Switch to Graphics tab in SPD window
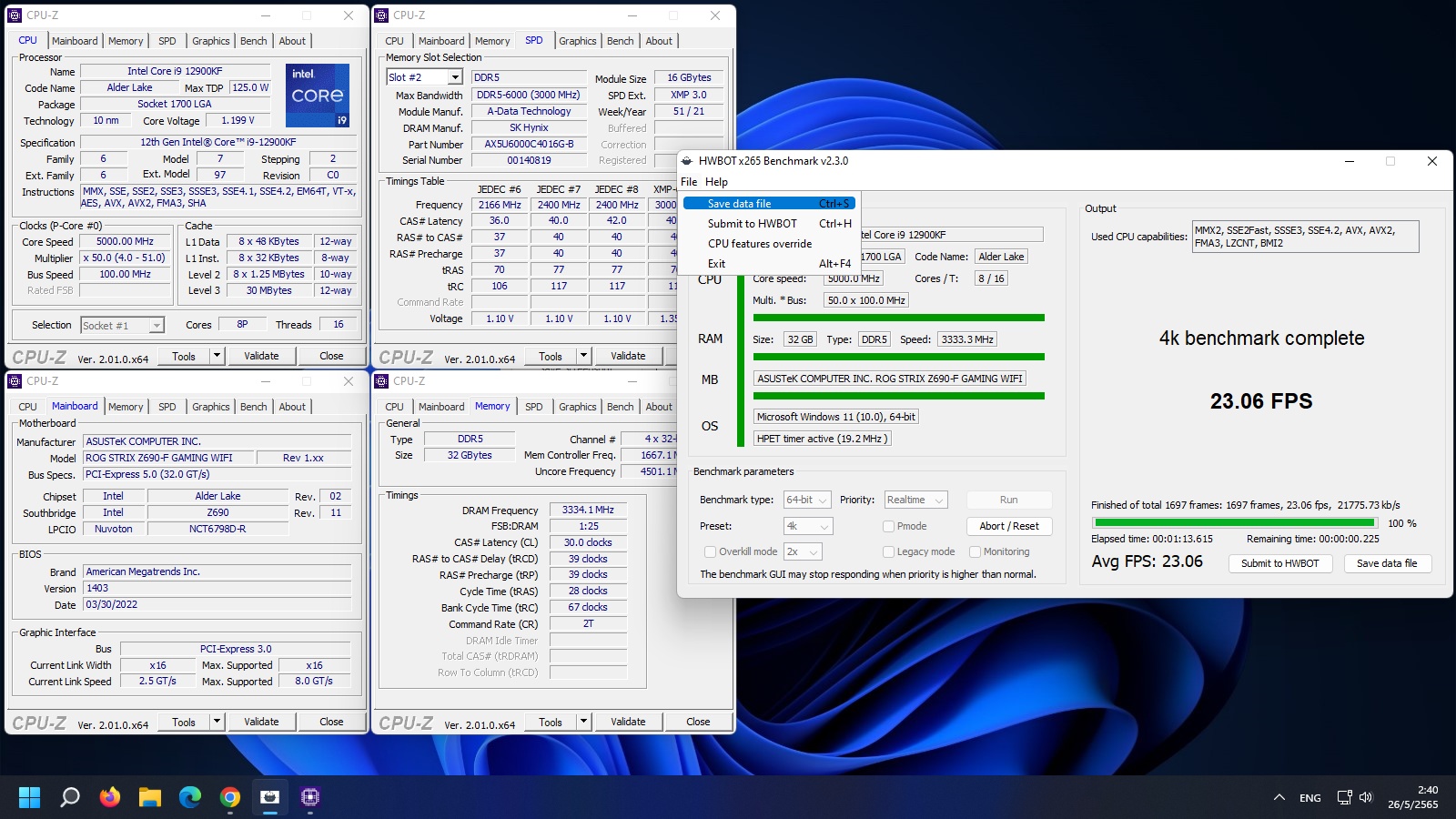 click(577, 41)
